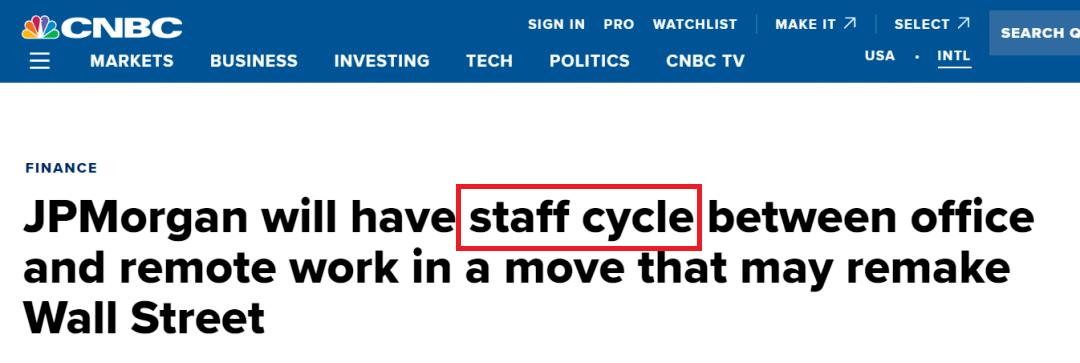Switch edition to USA
The height and width of the screenshot is (363, 1080).
880,56
